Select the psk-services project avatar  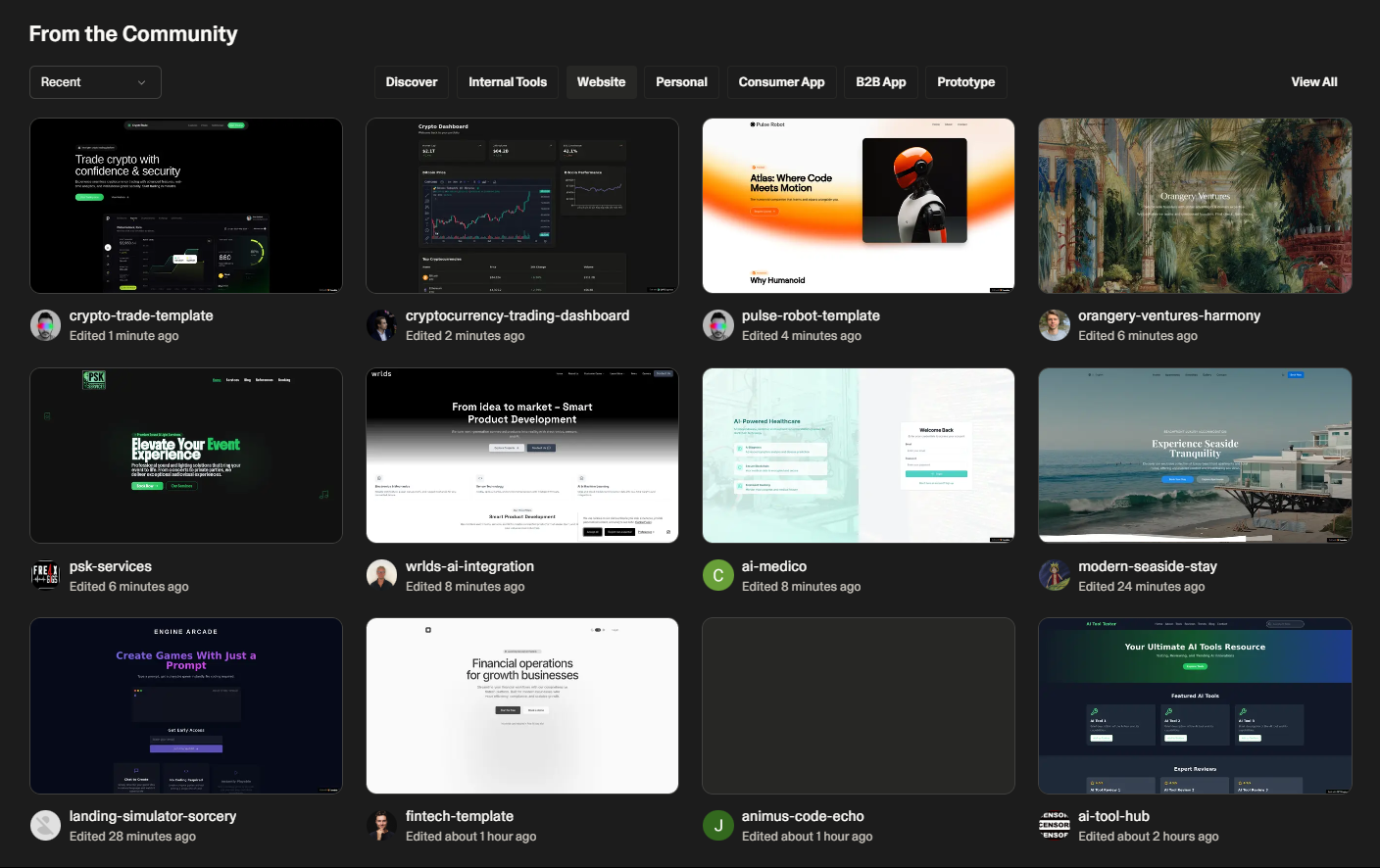point(45,575)
